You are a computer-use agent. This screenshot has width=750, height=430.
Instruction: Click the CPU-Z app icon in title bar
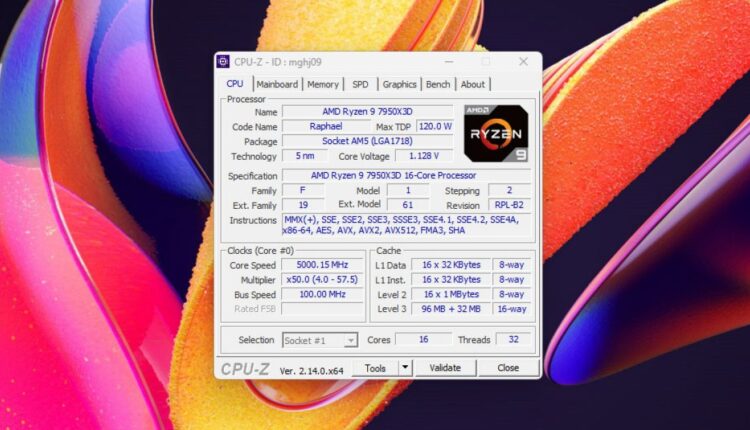click(223, 62)
